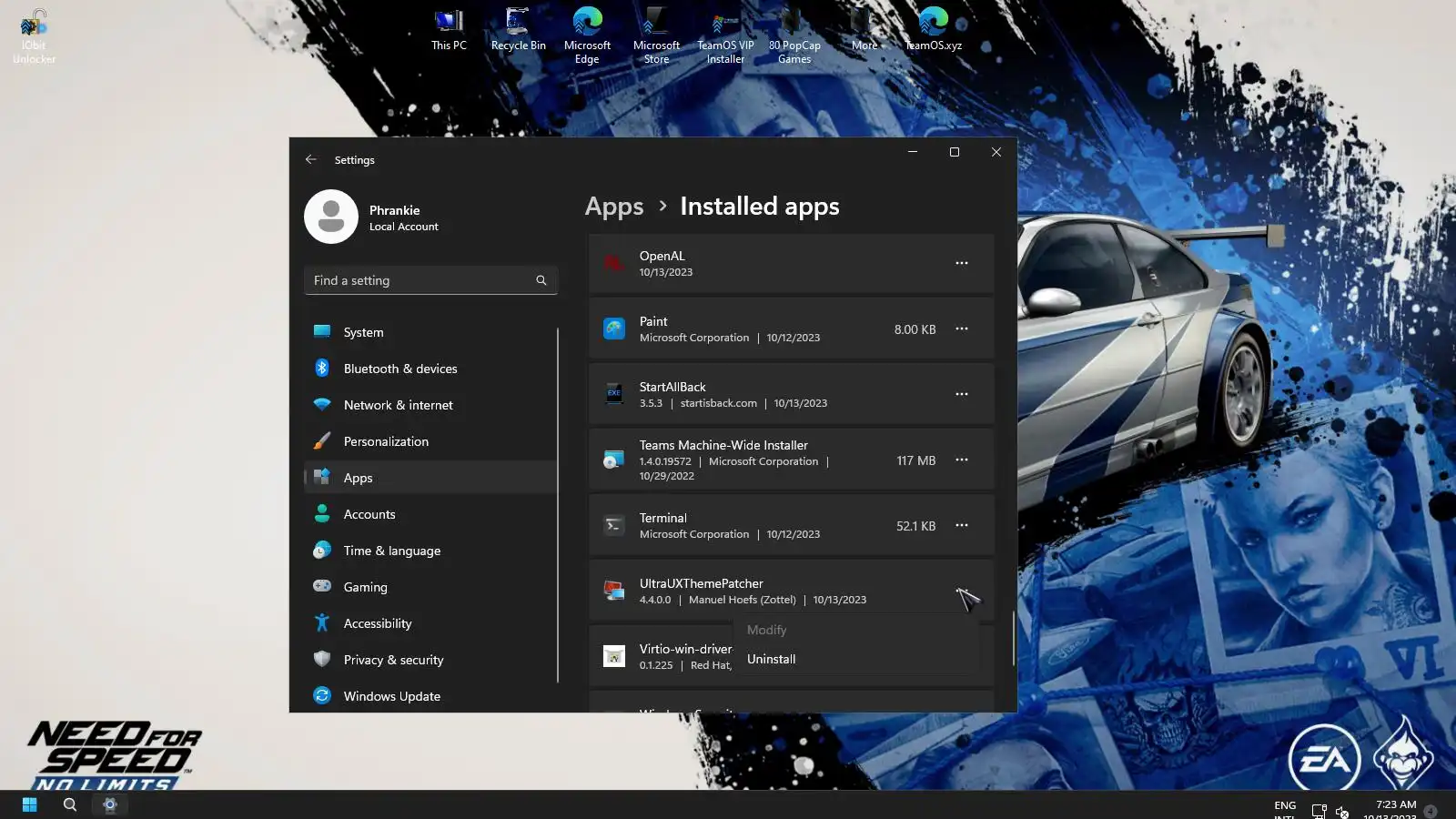Open the Phrankie local account profile

click(x=372, y=217)
